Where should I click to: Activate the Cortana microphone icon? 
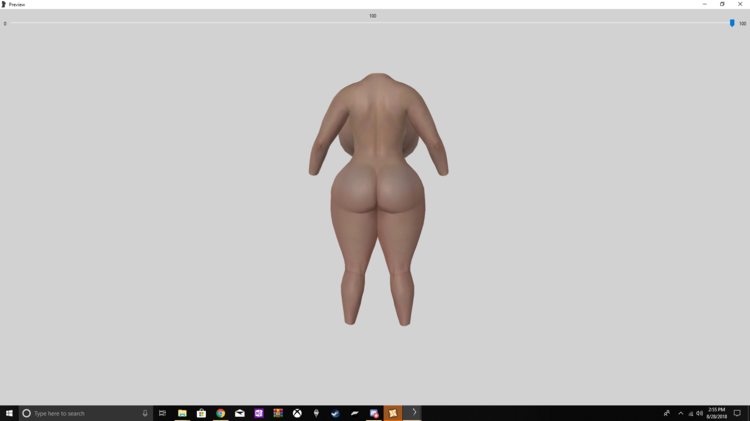click(145, 413)
